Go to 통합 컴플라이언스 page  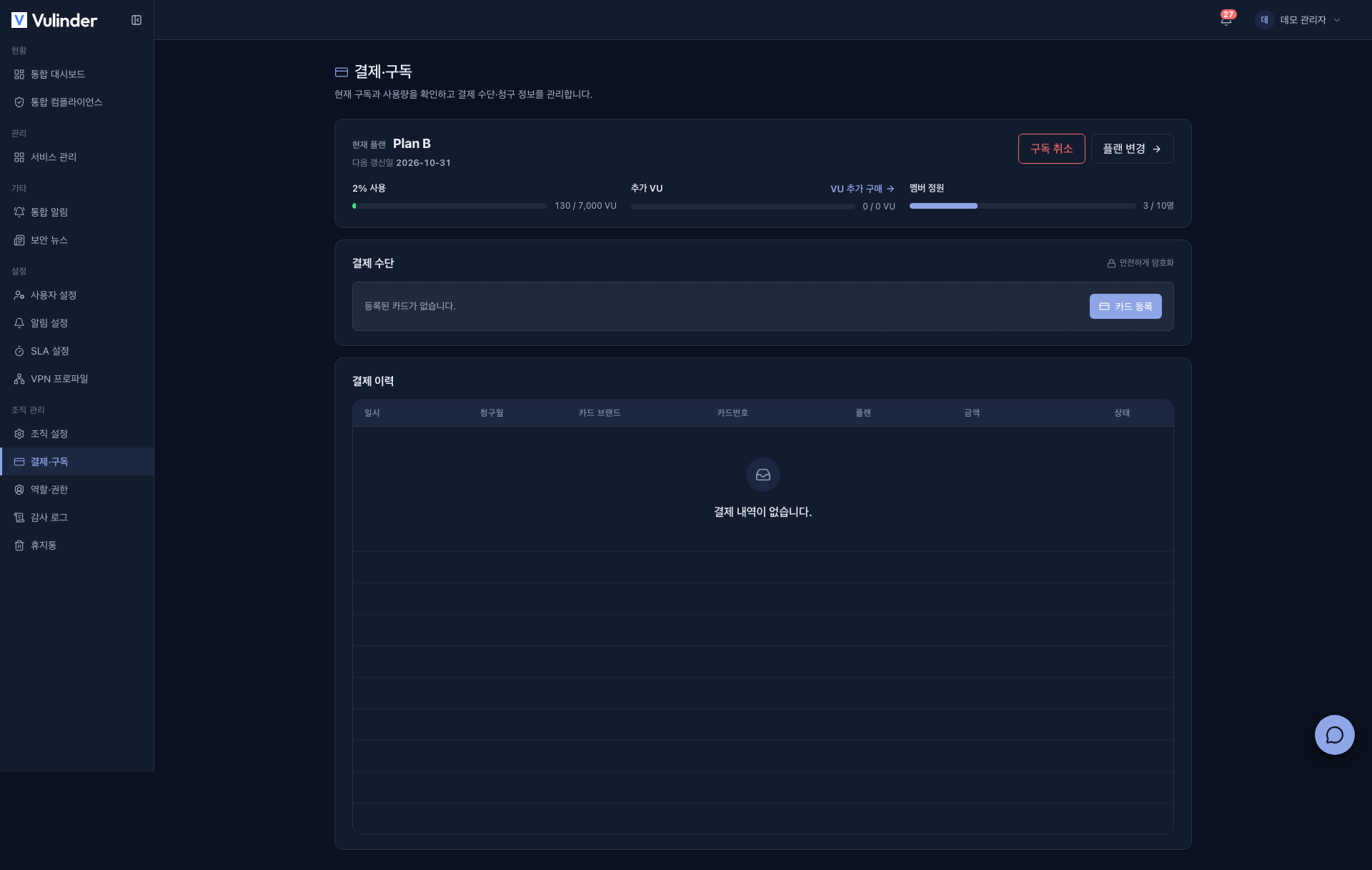pos(77,102)
